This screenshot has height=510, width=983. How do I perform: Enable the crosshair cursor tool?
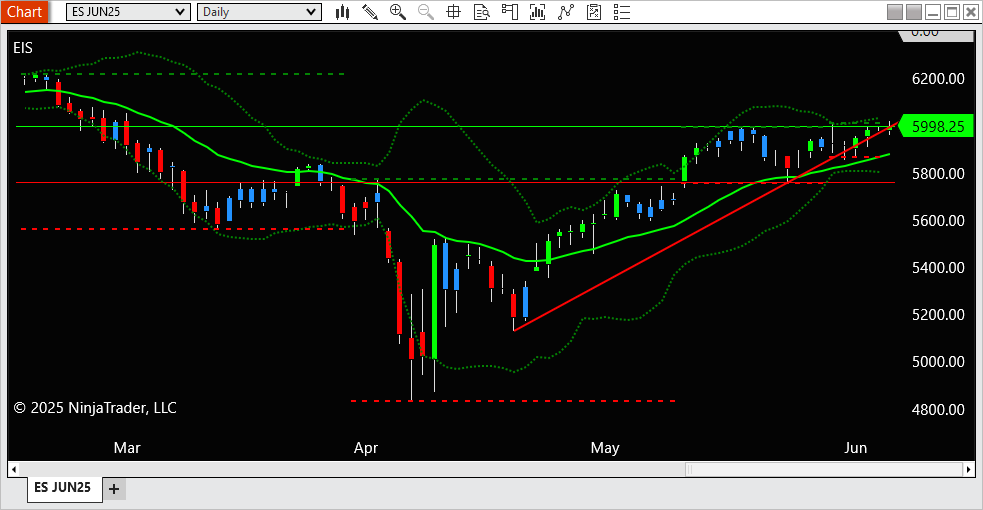(453, 12)
